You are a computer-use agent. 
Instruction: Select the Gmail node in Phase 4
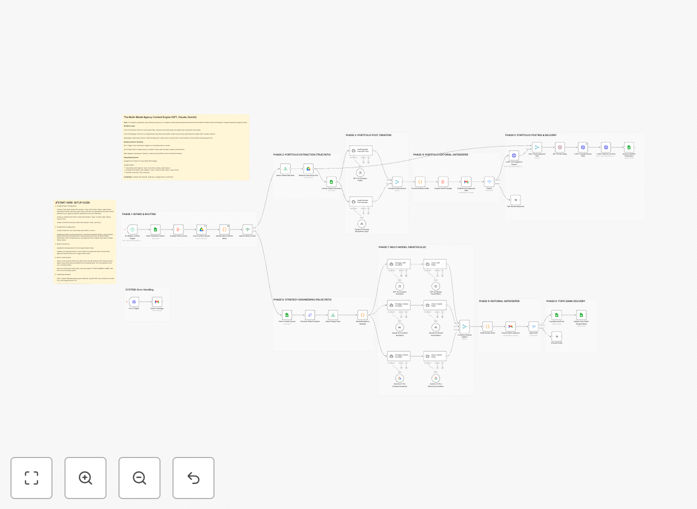coord(466,181)
